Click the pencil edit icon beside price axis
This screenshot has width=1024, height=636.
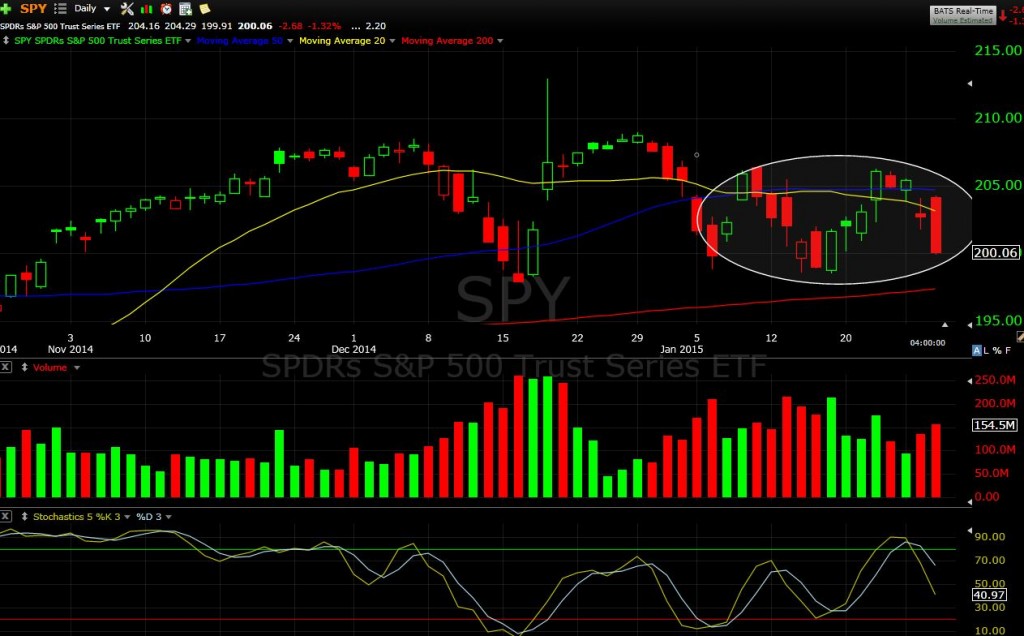[1020, 336]
